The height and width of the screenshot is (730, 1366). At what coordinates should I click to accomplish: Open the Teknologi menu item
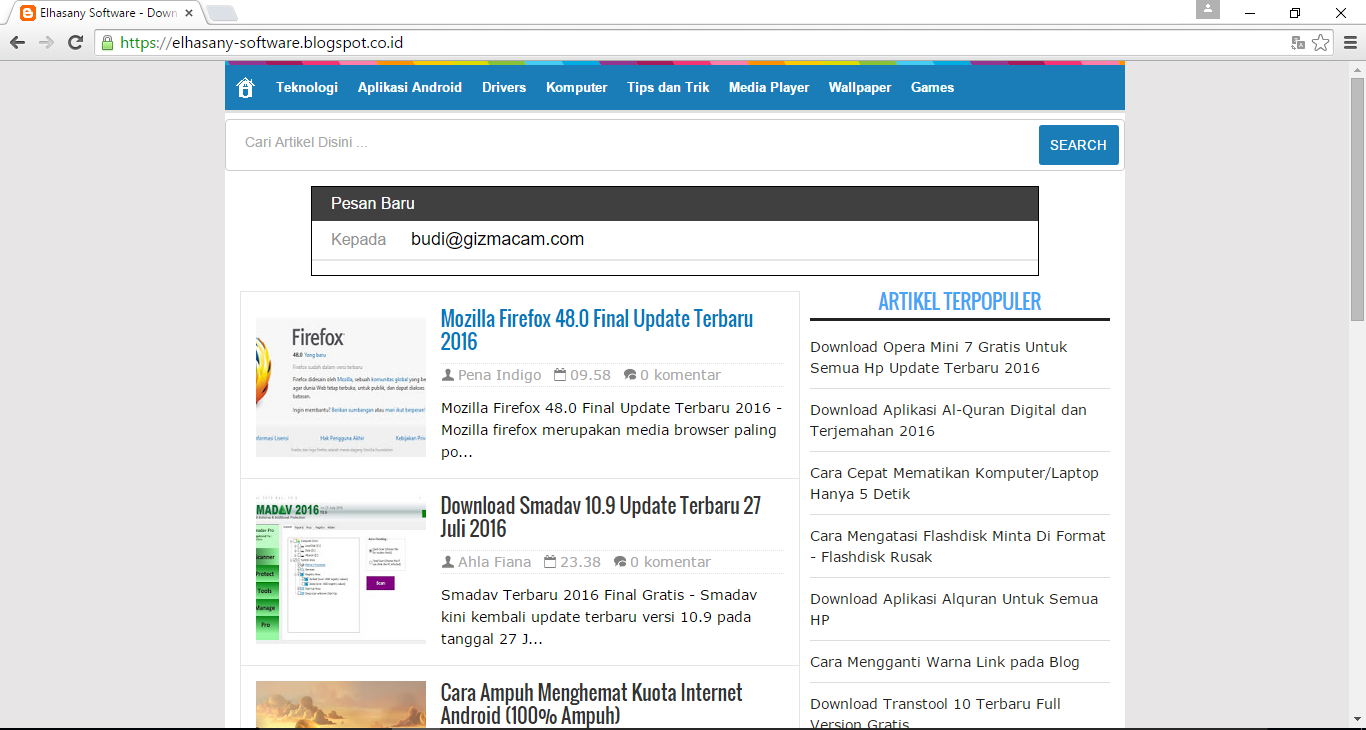(x=307, y=87)
